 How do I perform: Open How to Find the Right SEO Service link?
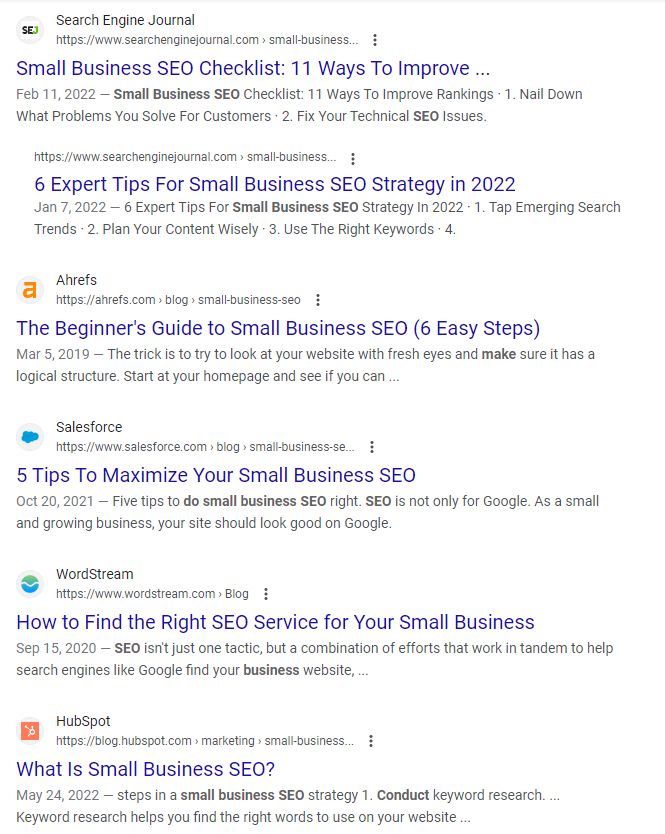[x=275, y=622]
